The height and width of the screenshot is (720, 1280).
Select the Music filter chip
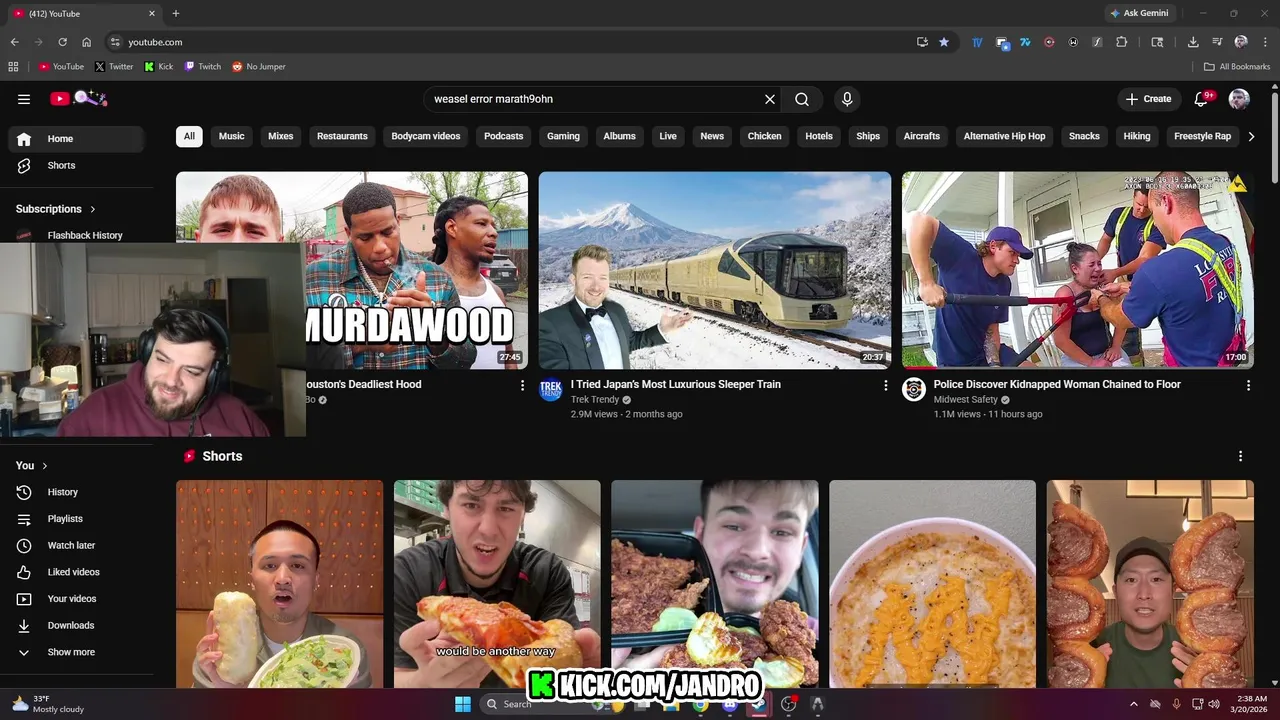[x=232, y=136]
